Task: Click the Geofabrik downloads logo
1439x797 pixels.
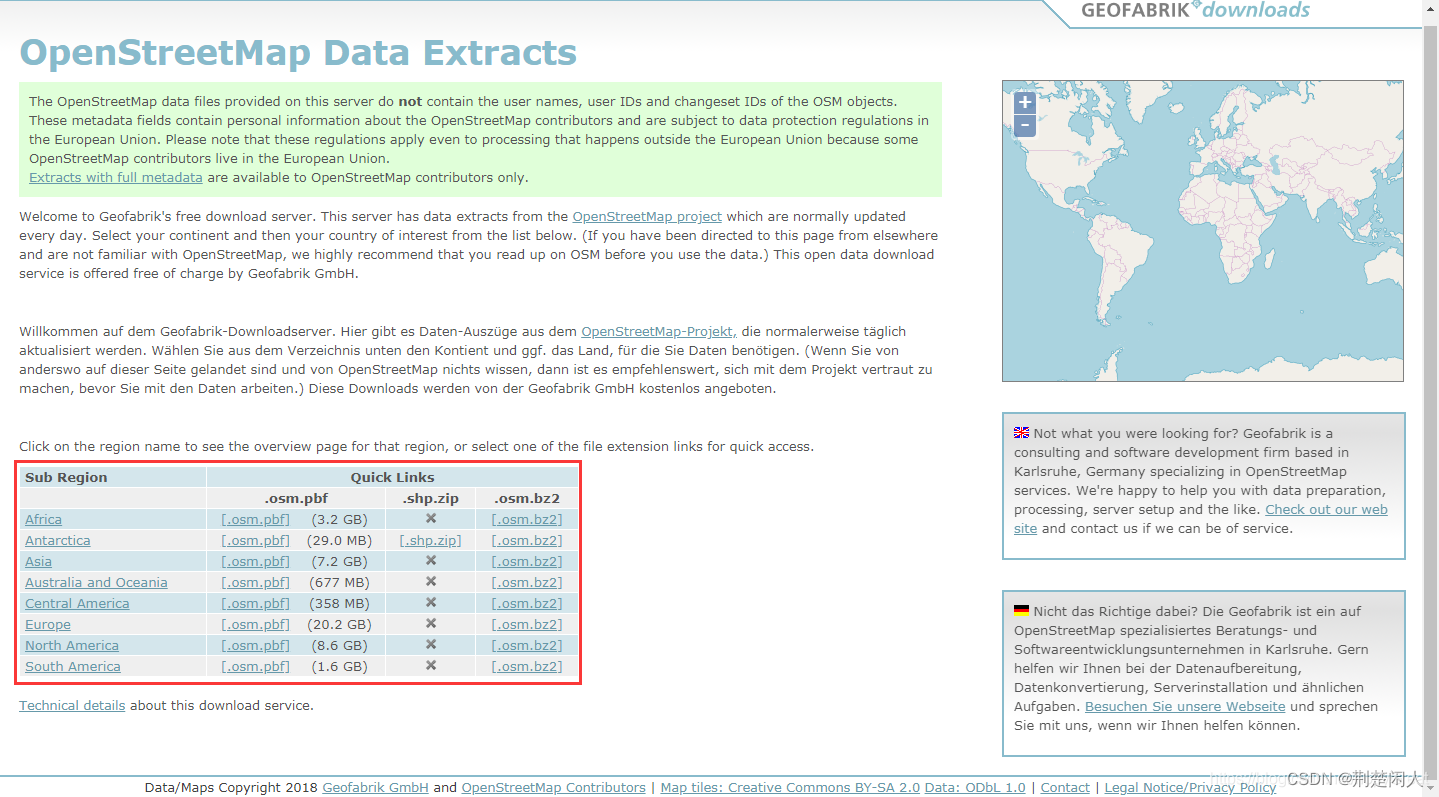Action: tap(1195, 11)
